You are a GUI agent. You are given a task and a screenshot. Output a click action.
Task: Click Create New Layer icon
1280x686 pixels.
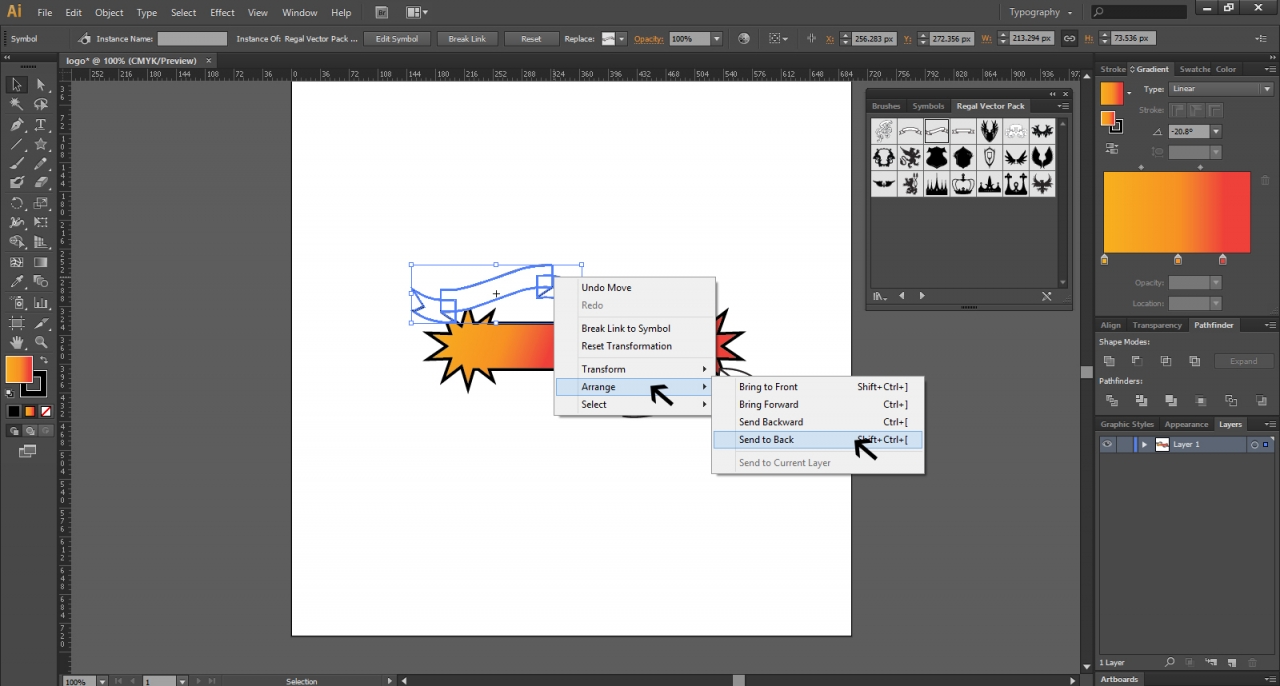[1232, 663]
